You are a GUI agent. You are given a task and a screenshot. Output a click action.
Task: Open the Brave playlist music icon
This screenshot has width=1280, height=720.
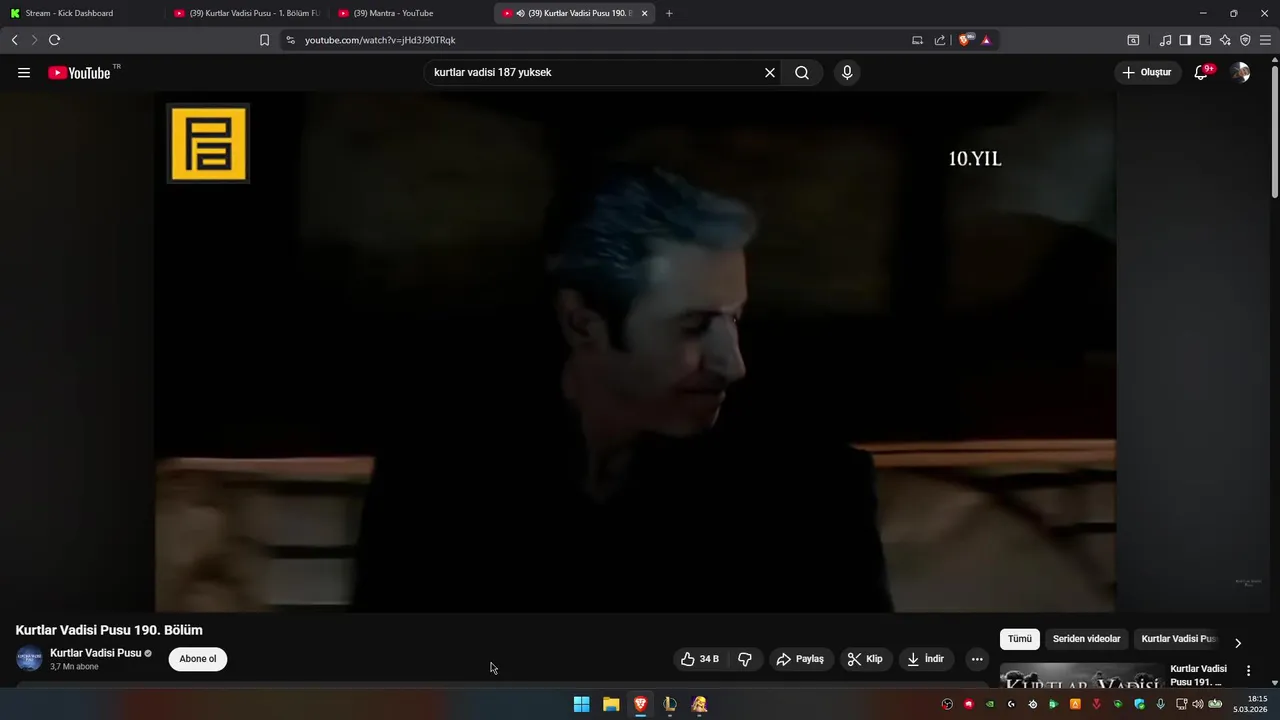pos(1165,40)
